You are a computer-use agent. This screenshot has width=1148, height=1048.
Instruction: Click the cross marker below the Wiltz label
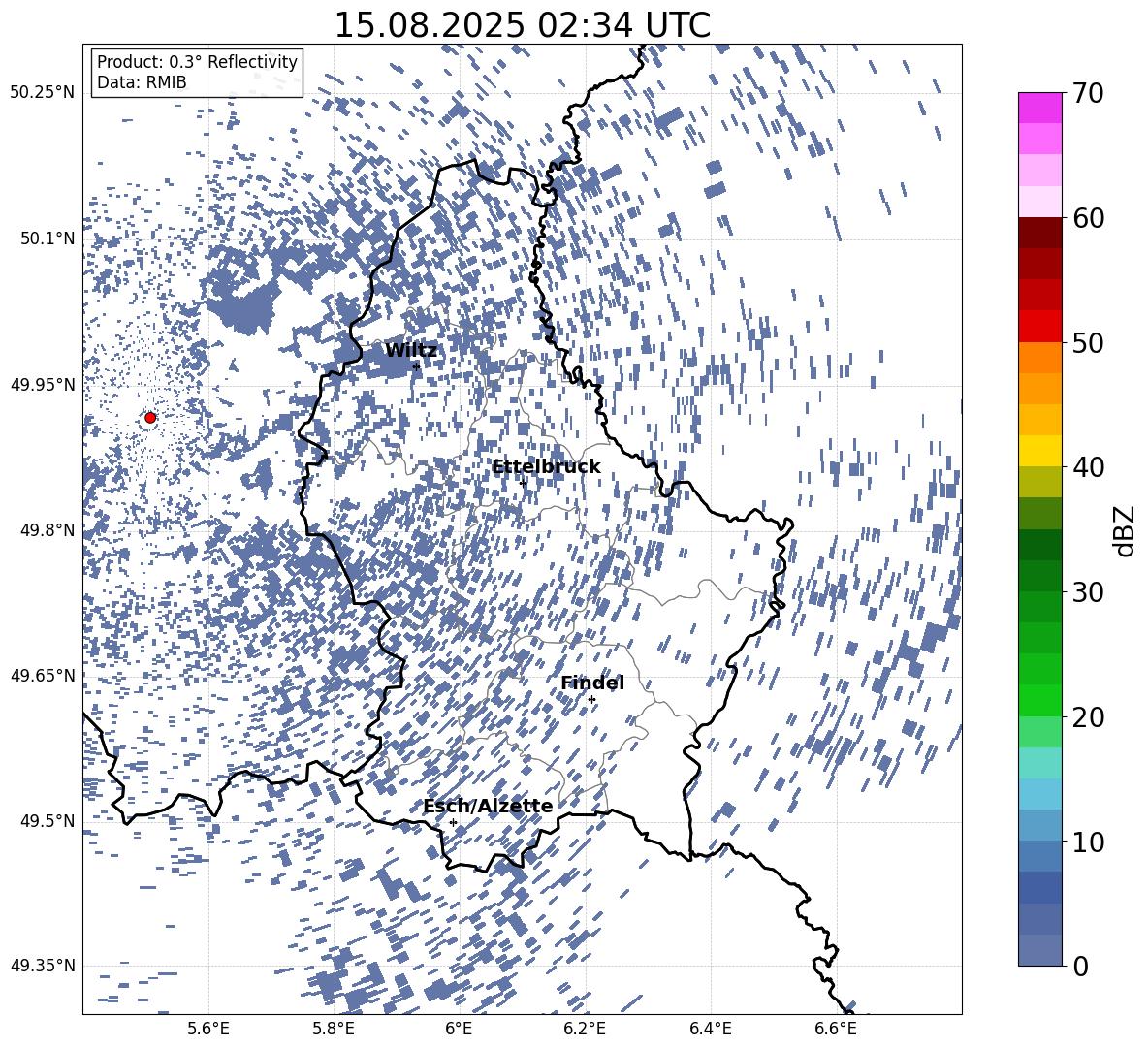pyautogui.click(x=417, y=366)
